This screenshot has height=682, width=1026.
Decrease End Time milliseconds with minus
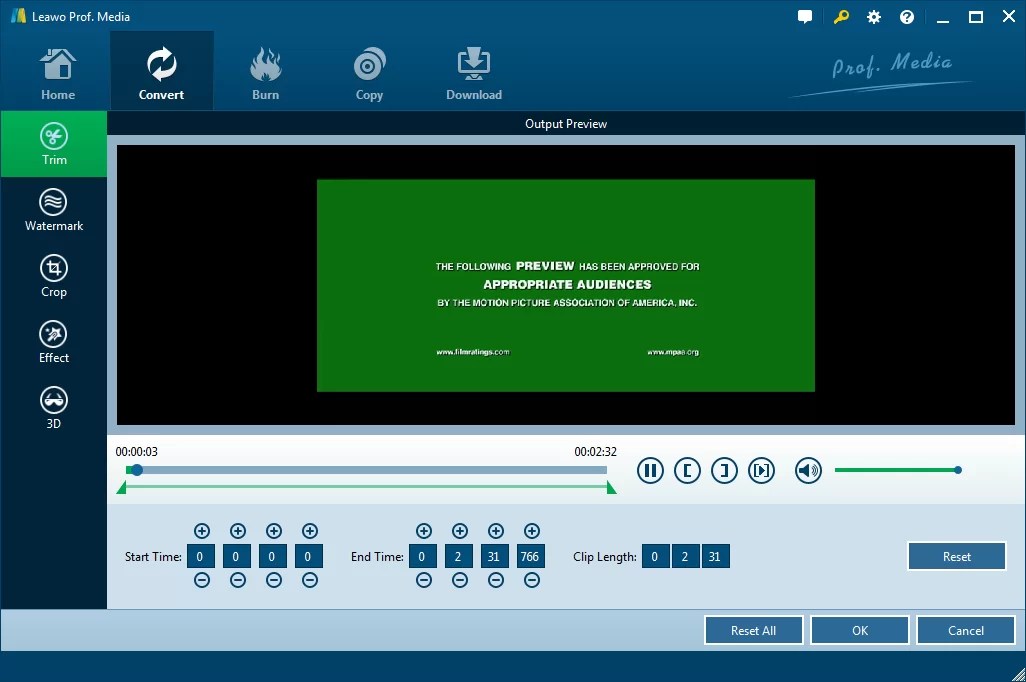pos(531,580)
